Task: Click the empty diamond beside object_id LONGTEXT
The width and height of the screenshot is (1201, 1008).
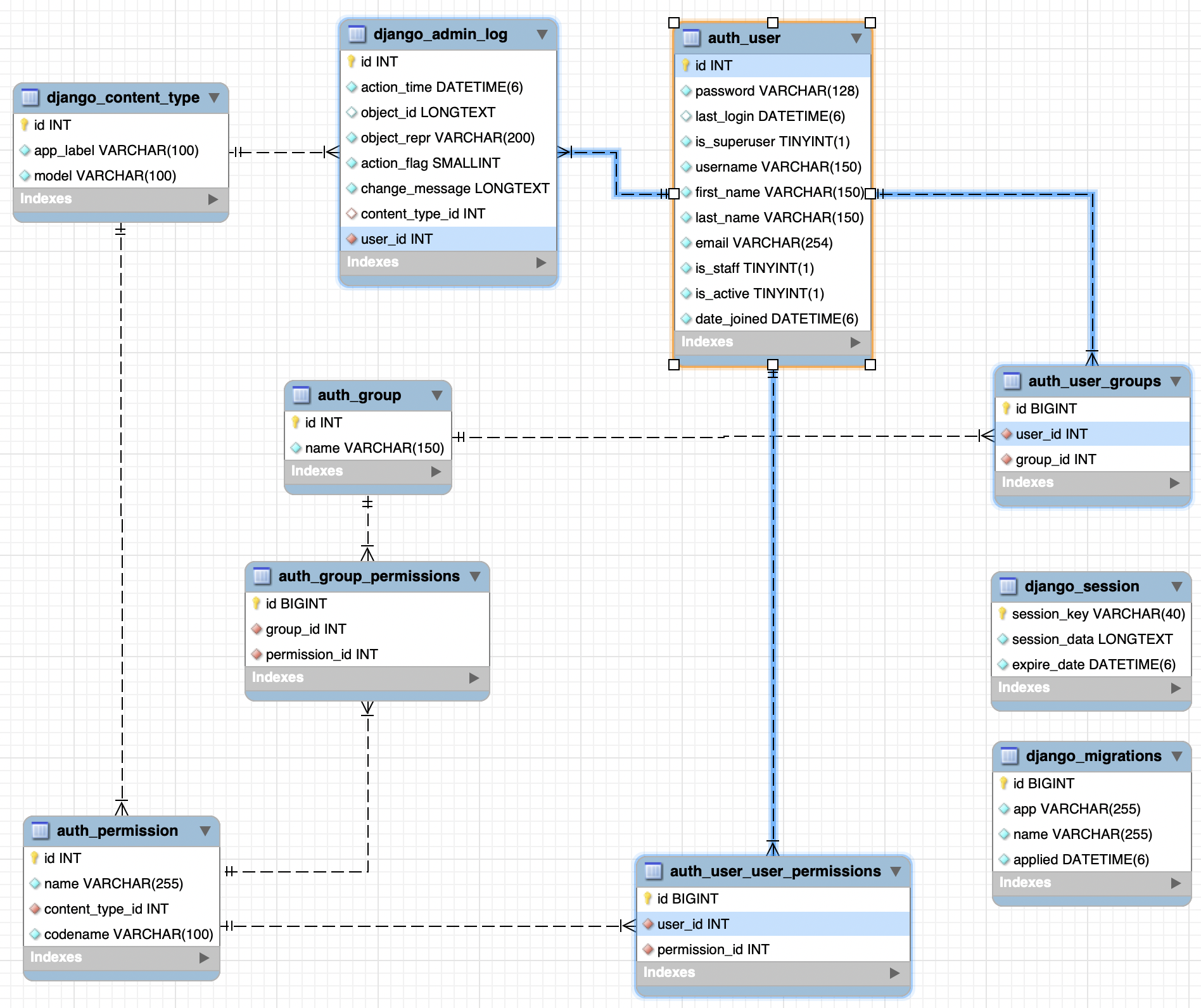Action: click(352, 113)
